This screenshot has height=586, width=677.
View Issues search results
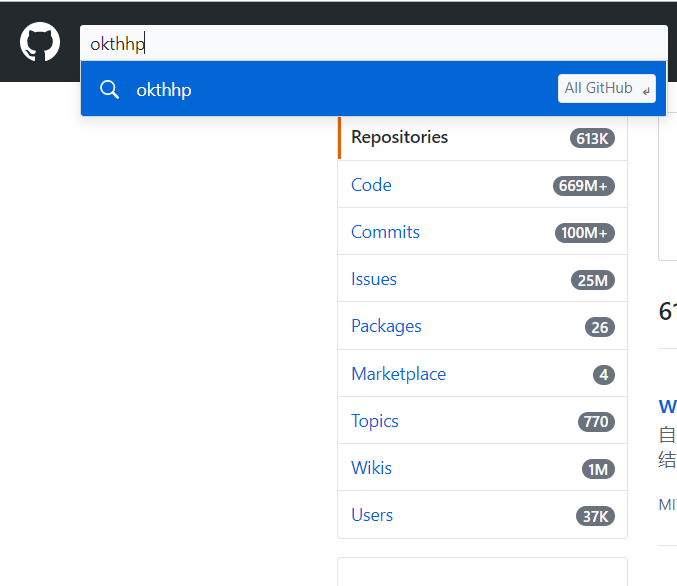pos(374,279)
